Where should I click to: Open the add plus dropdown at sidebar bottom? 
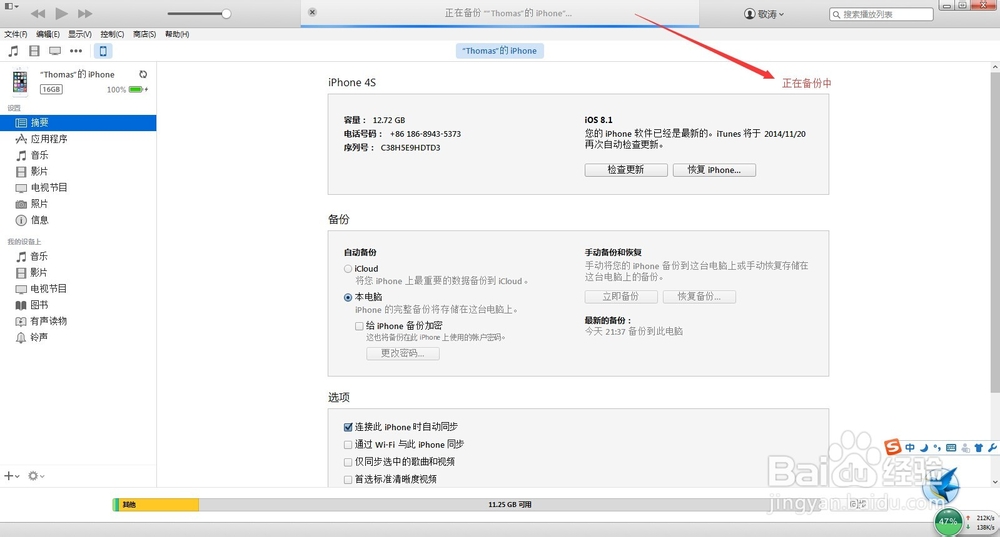[11, 476]
